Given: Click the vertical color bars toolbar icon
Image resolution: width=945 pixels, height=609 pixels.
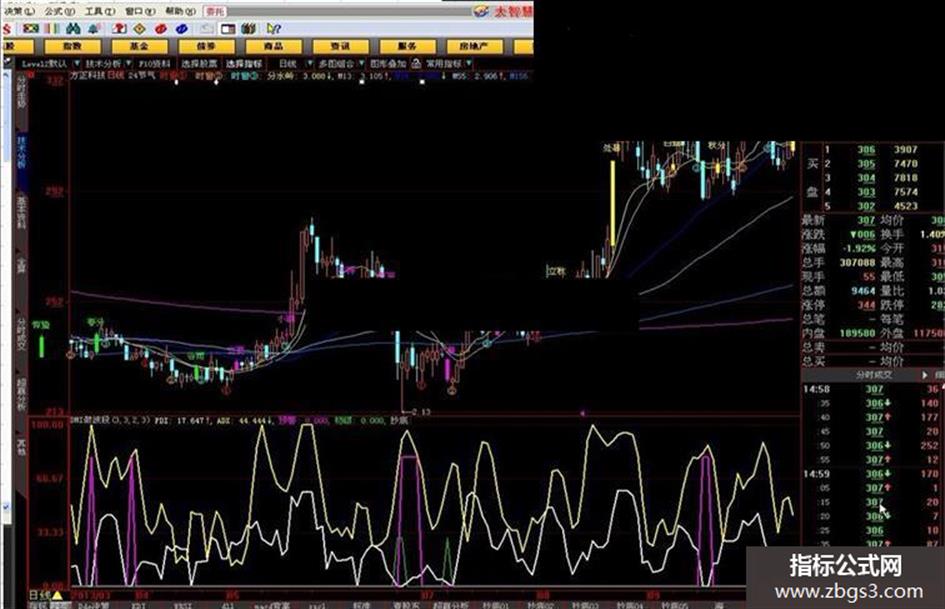Looking at the screenshot, I should 53,28.
